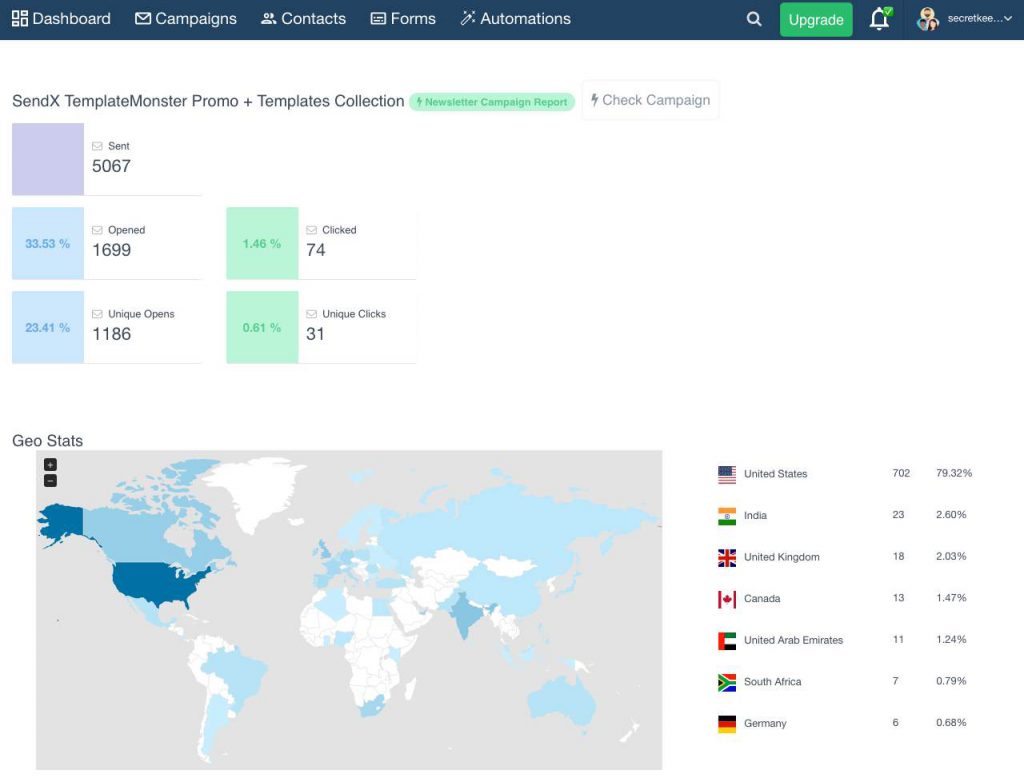Click the 0.68% Germany percentage
The height and width of the screenshot is (778, 1024).
click(x=951, y=722)
